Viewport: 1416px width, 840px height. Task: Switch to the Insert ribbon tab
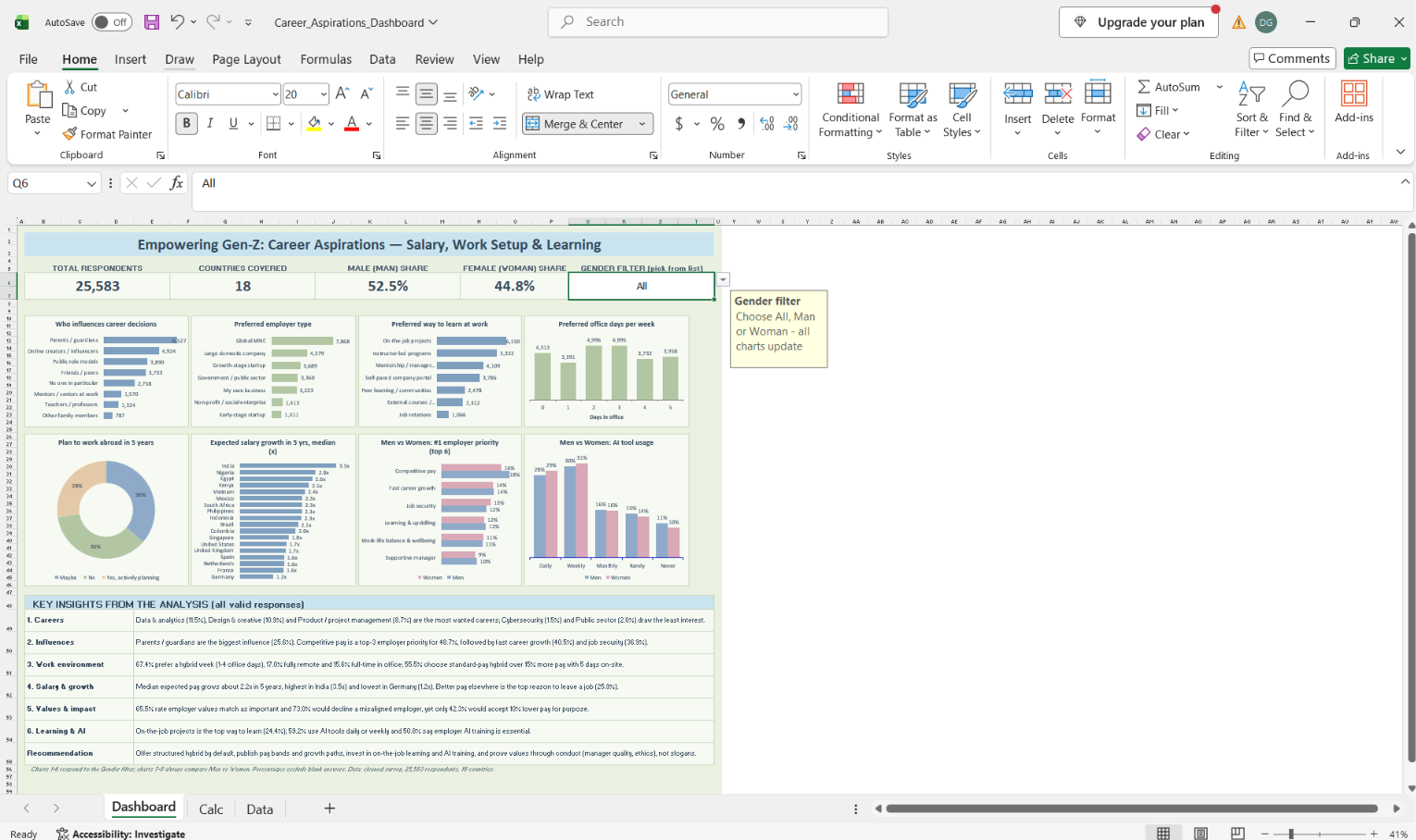[130, 59]
